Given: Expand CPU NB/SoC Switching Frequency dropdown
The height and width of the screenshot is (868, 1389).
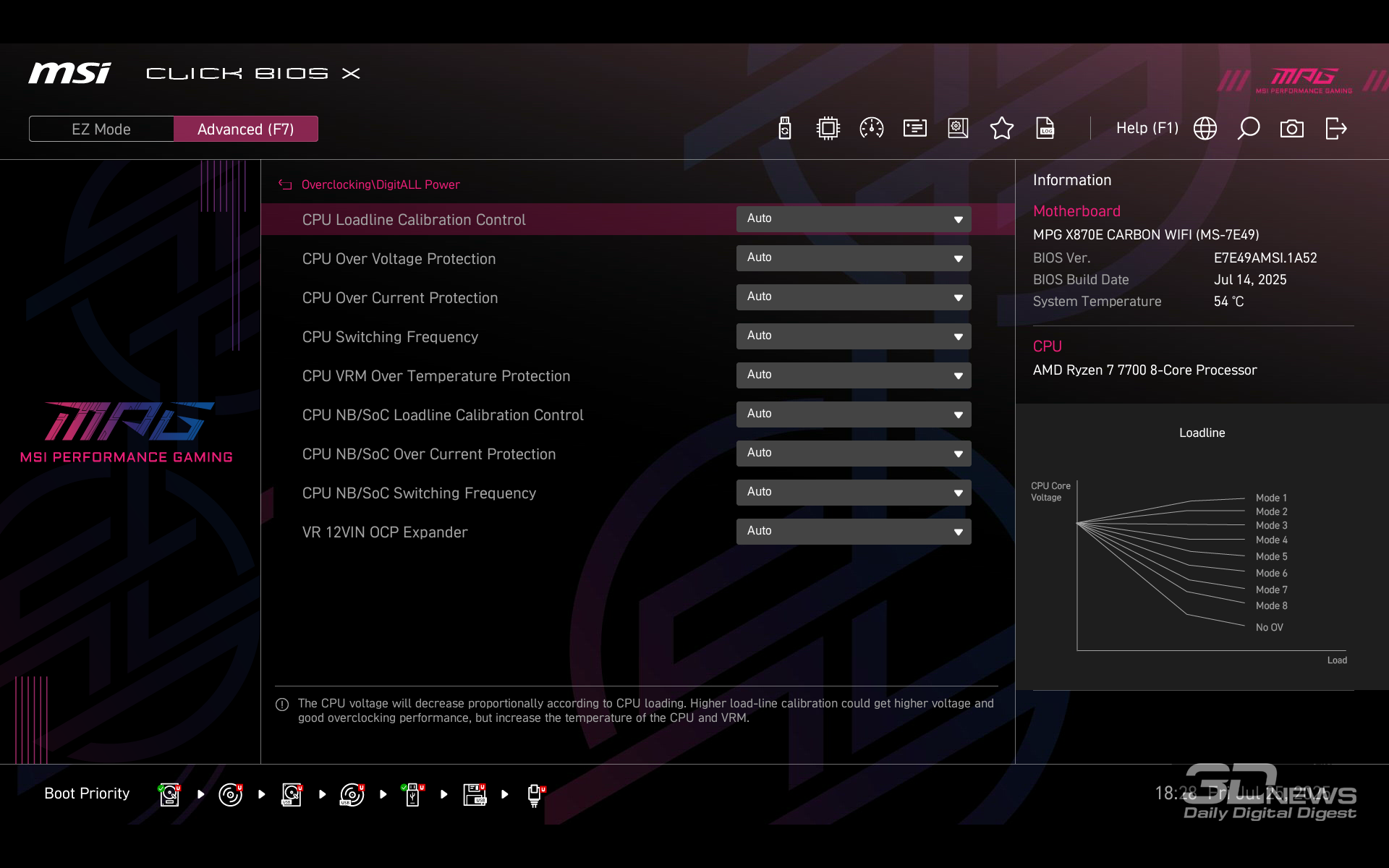Looking at the screenshot, I should (854, 493).
